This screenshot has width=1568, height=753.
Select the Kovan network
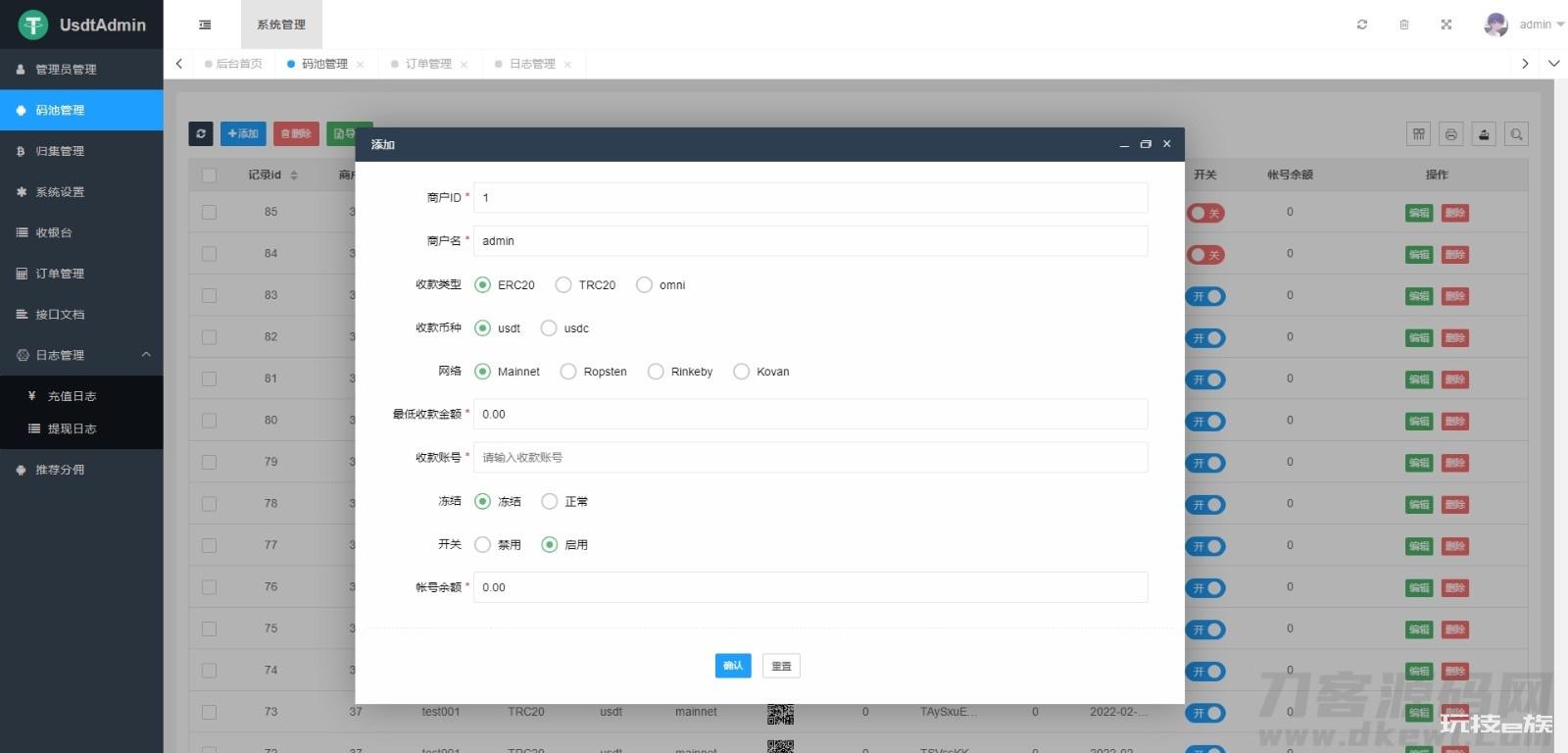click(x=761, y=372)
